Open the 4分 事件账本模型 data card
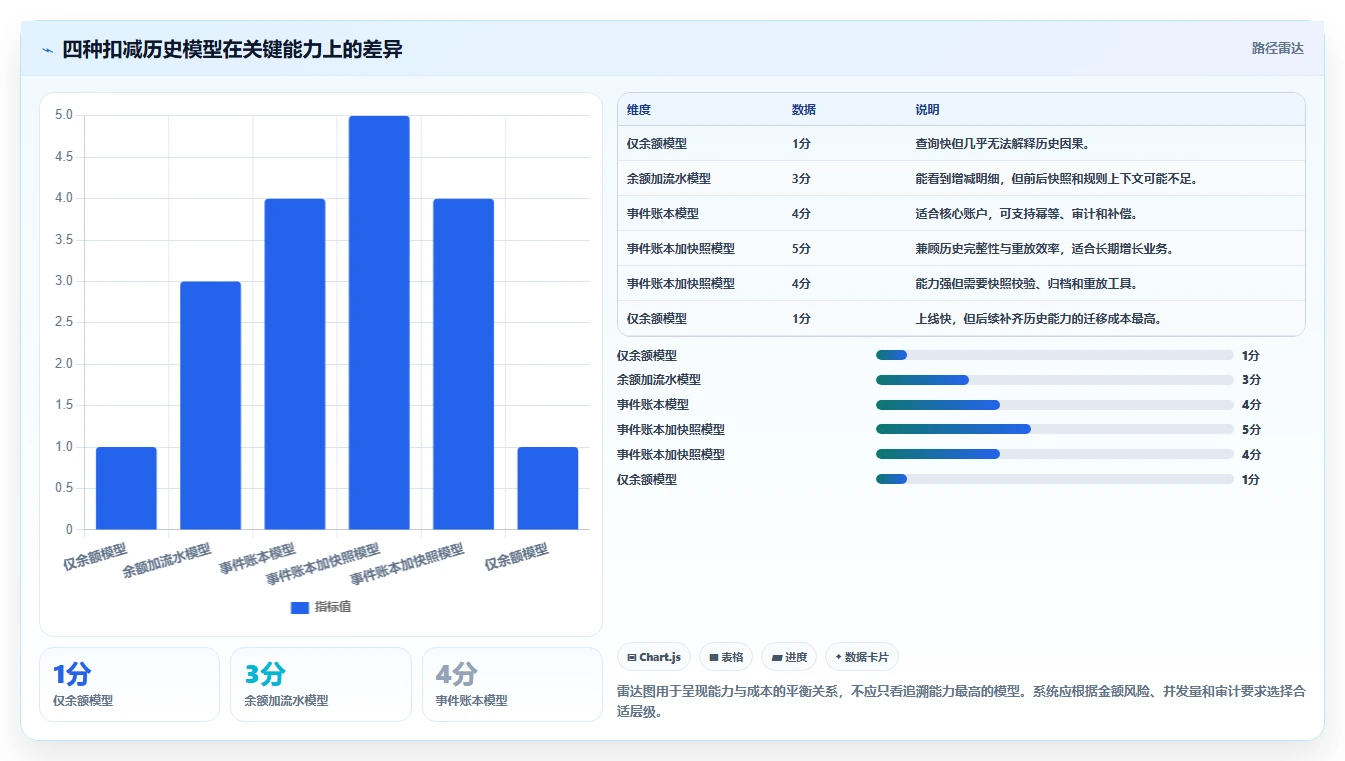This screenshot has width=1345, height=761. coord(512,684)
